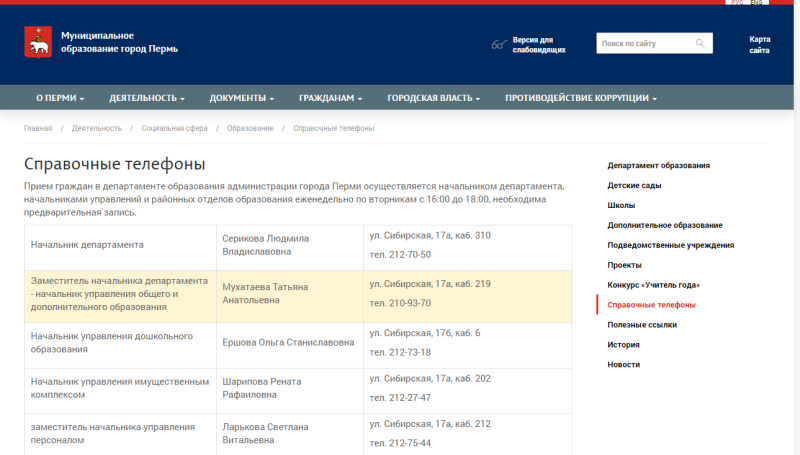This screenshot has height=455, width=800.
Task: Click phone 'тел. 210-93-70'
Action: click(x=401, y=303)
